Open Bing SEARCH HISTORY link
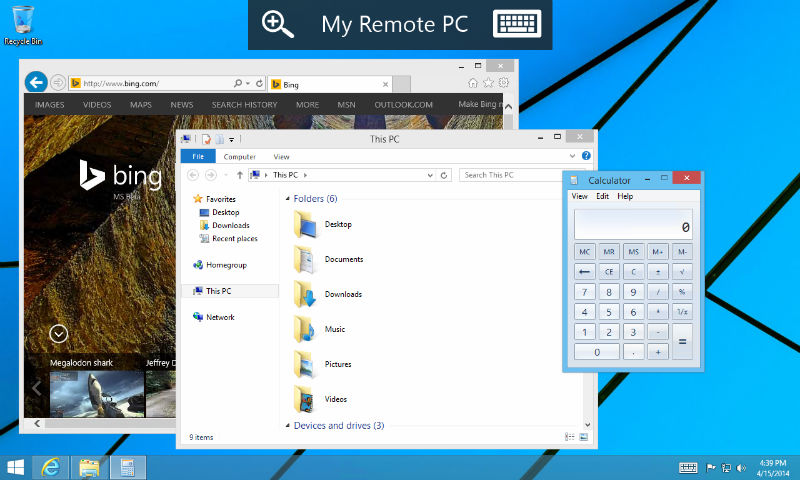Viewport: 800px width, 480px height. point(244,105)
